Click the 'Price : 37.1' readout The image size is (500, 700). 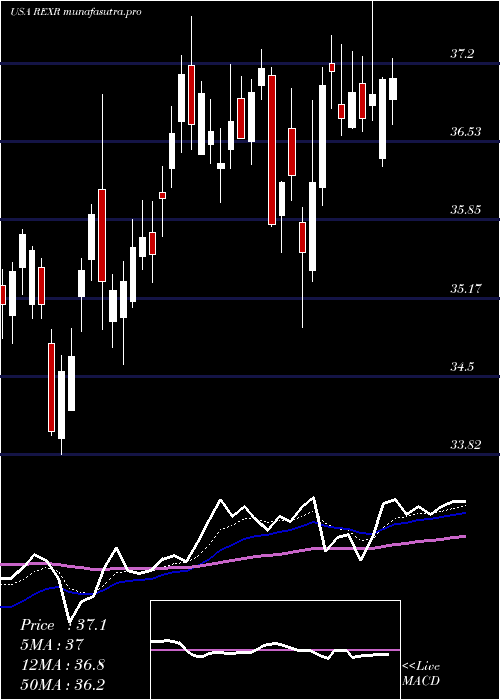[x=63, y=625]
